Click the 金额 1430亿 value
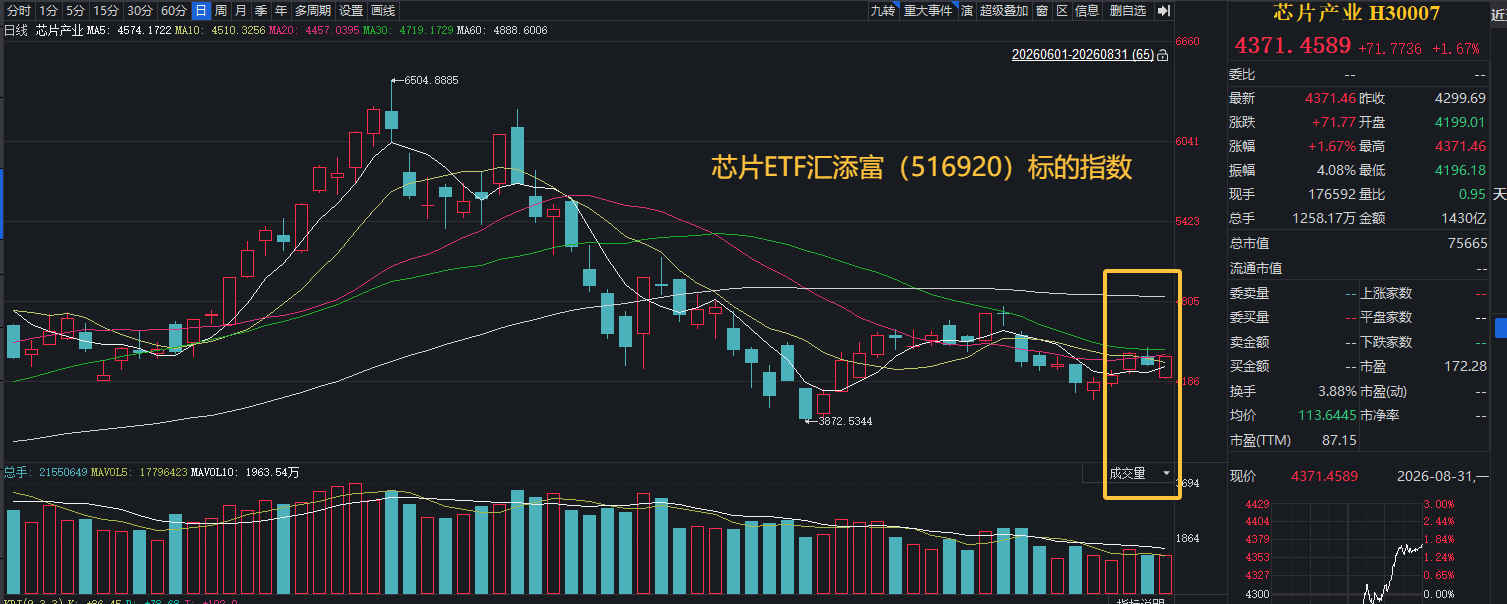Image resolution: width=1507 pixels, height=604 pixels. point(1465,218)
